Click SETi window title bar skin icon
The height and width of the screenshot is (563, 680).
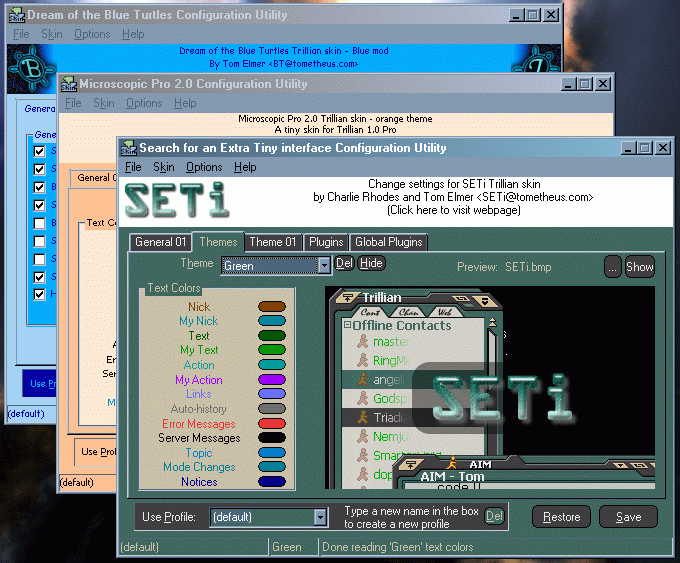[x=129, y=148]
